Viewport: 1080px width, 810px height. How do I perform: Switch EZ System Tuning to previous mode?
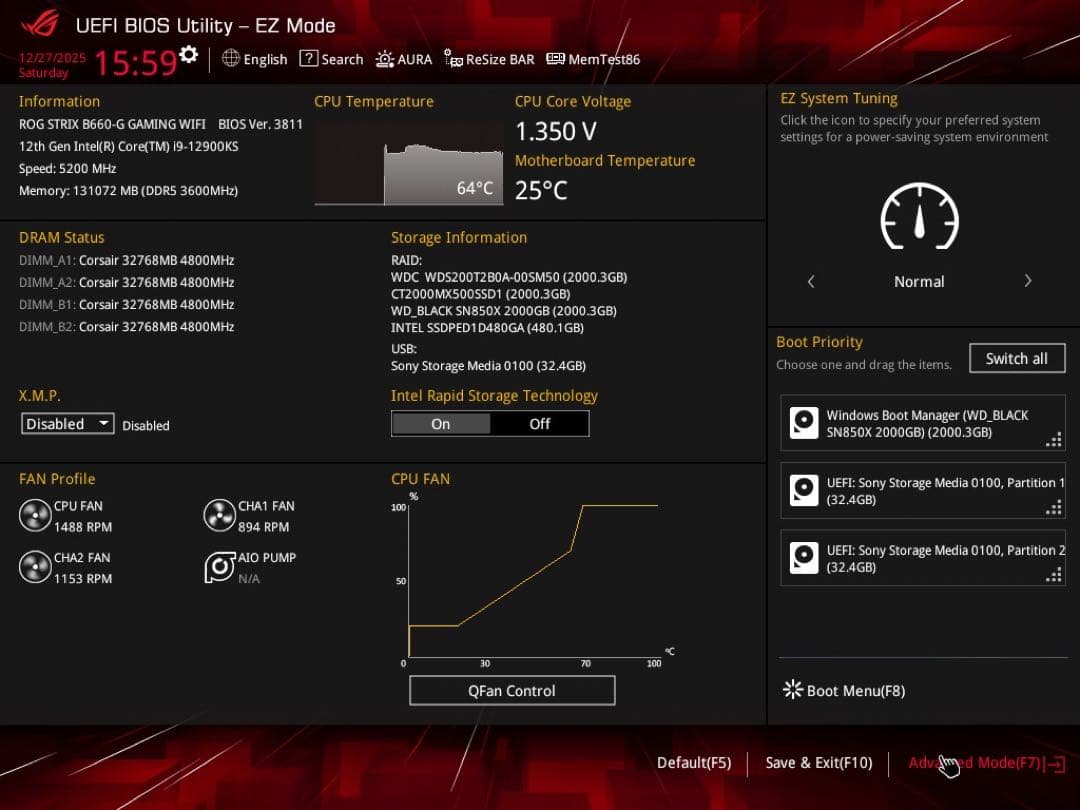click(811, 282)
